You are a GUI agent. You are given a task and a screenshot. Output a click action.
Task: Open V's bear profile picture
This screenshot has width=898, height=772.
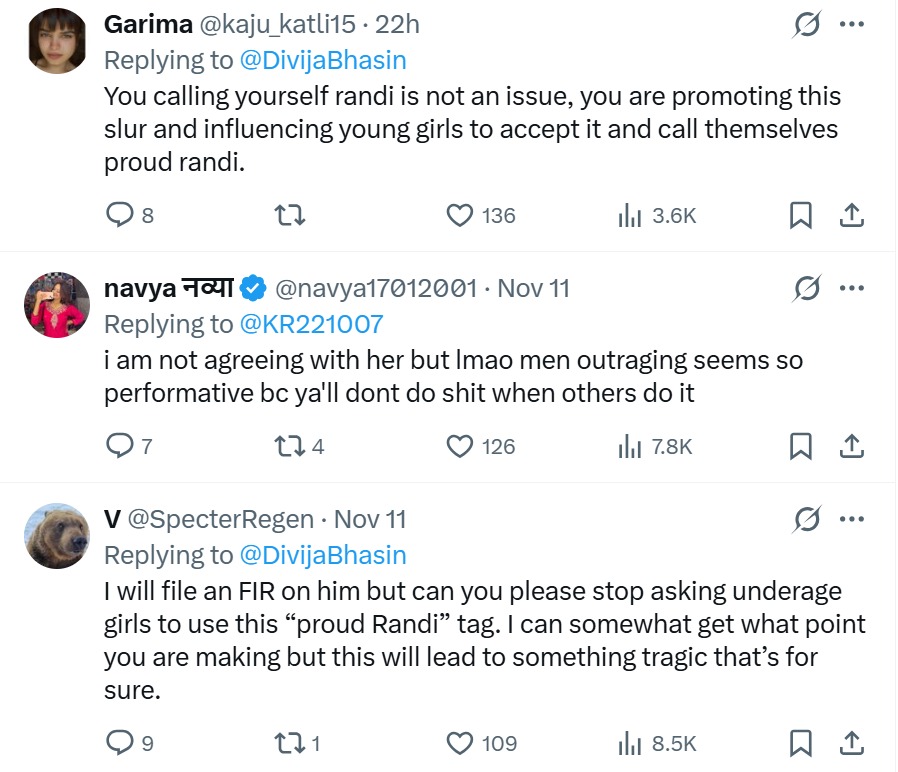tap(57, 536)
